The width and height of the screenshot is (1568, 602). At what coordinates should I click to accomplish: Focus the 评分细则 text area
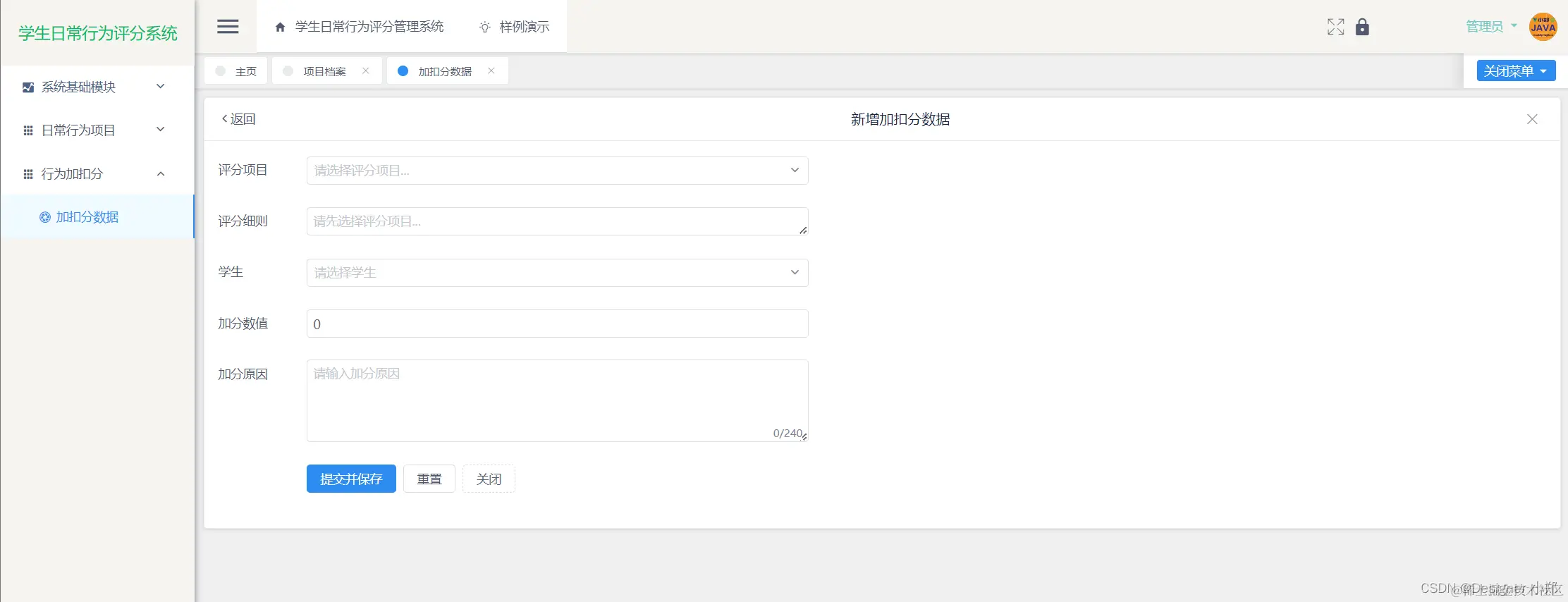[x=557, y=221]
